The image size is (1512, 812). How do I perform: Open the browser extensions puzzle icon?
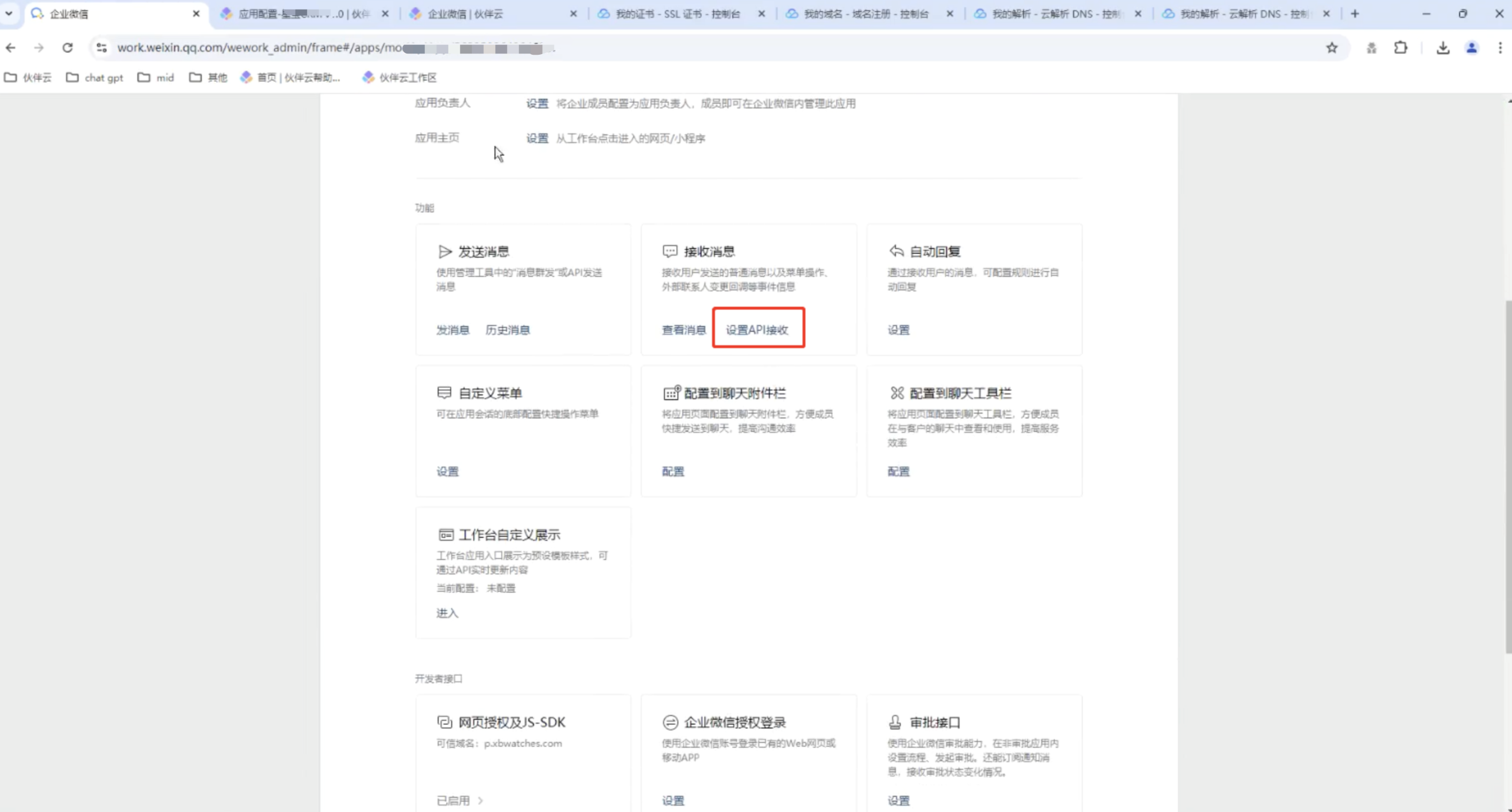click(1401, 48)
